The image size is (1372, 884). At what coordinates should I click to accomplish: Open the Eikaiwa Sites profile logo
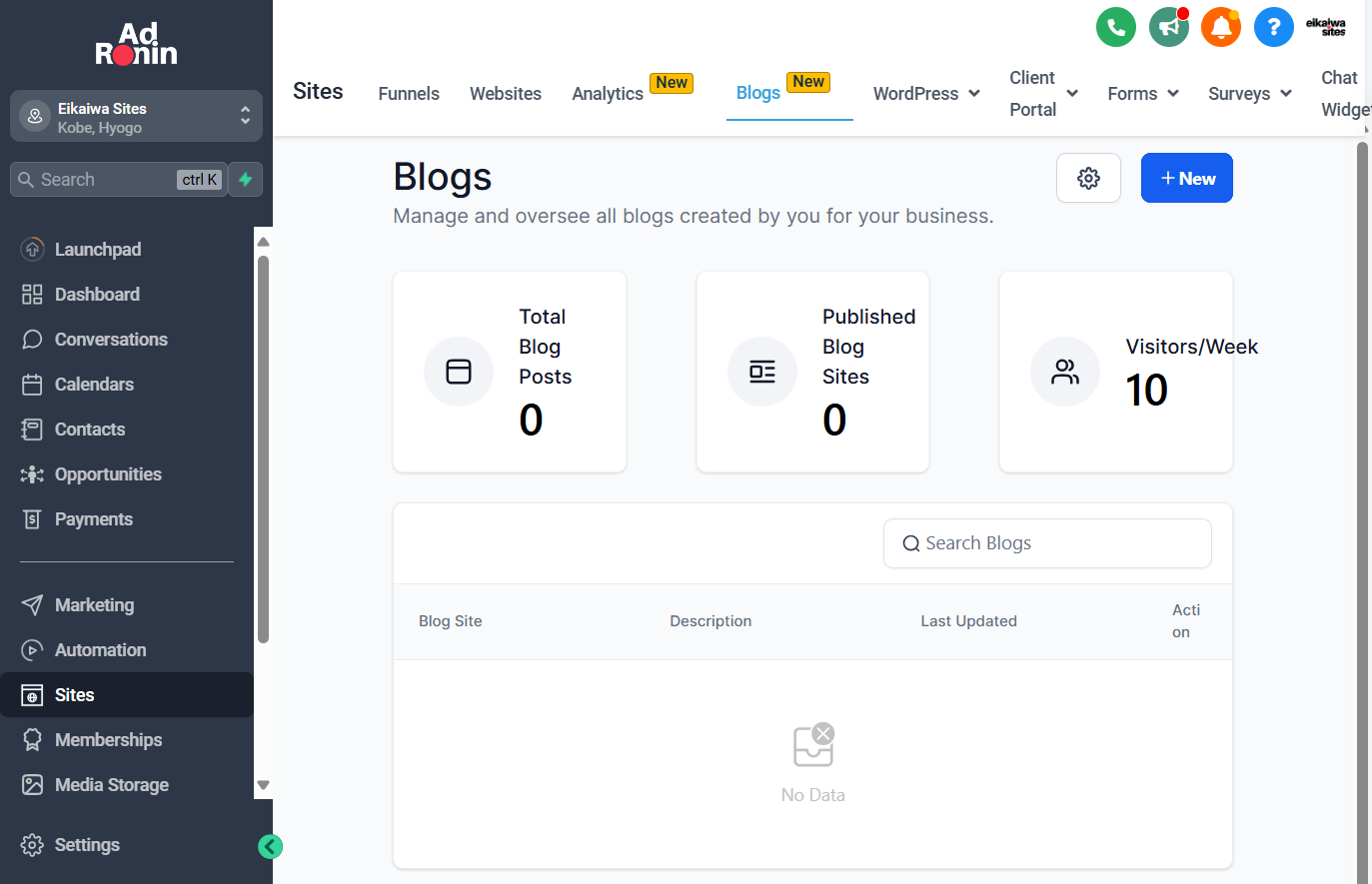tap(1326, 27)
